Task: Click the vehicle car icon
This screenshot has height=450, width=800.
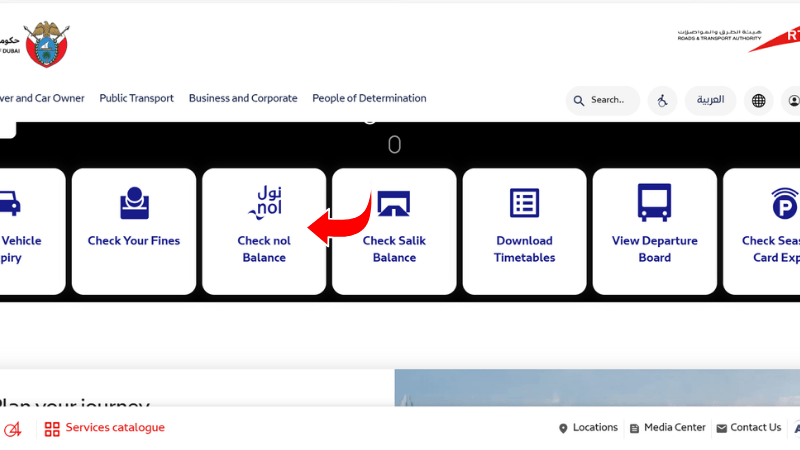Action: point(9,203)
